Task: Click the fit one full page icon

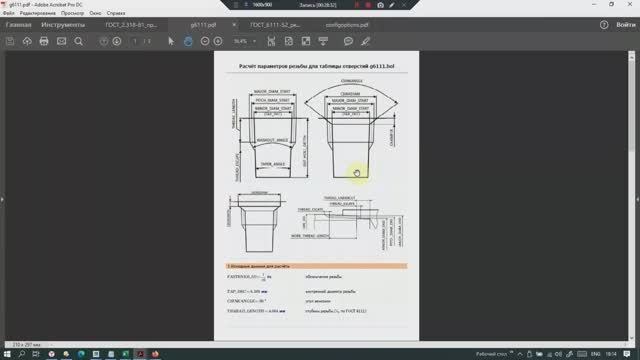Action: (289, 41)
